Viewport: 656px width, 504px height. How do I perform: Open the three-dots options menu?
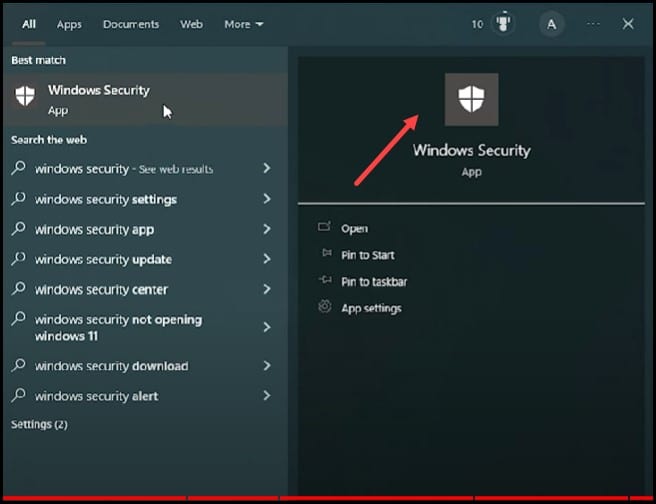(593, 24)
